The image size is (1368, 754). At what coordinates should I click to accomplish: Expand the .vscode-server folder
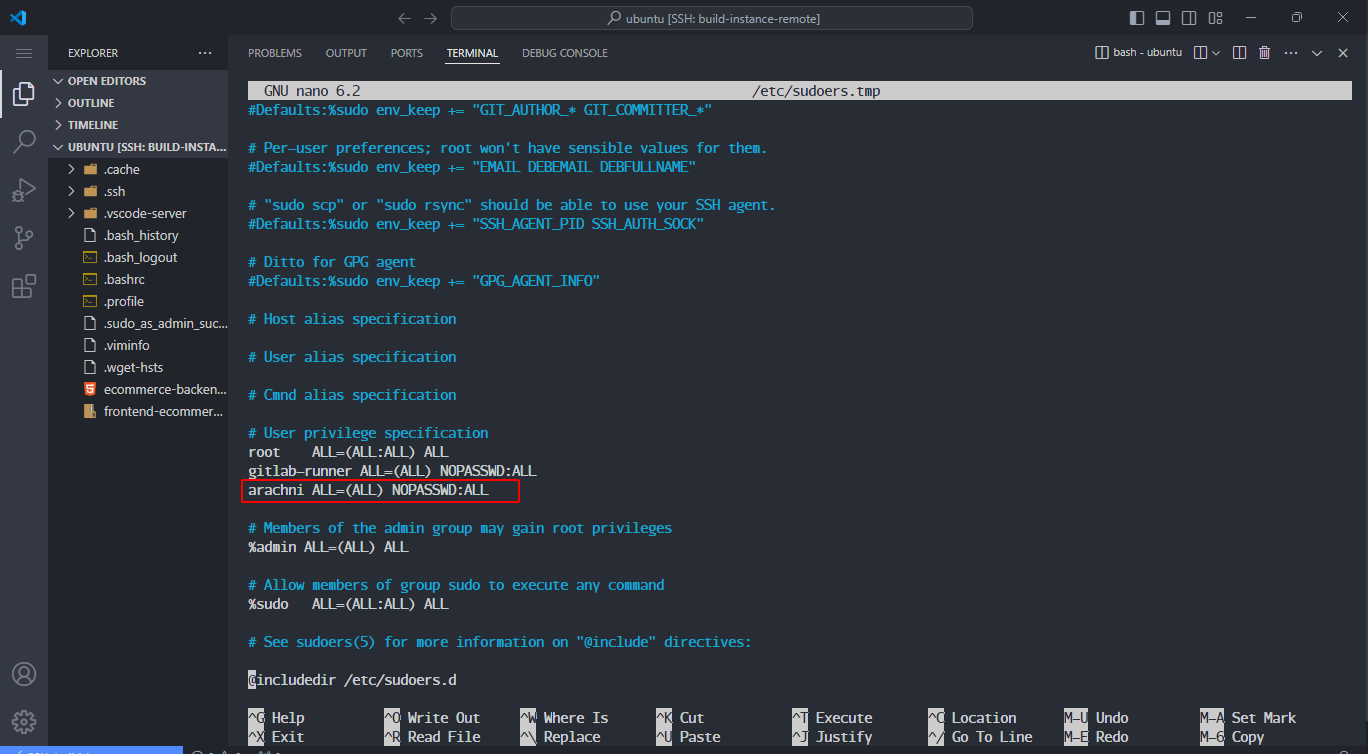[x=138, y=213]
